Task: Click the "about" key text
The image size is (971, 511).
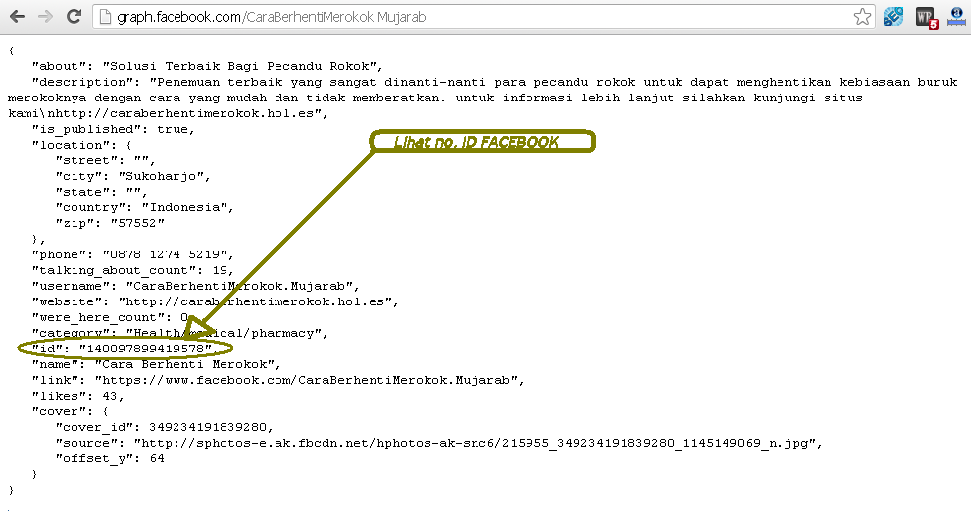Action: (x=58, y=66)
